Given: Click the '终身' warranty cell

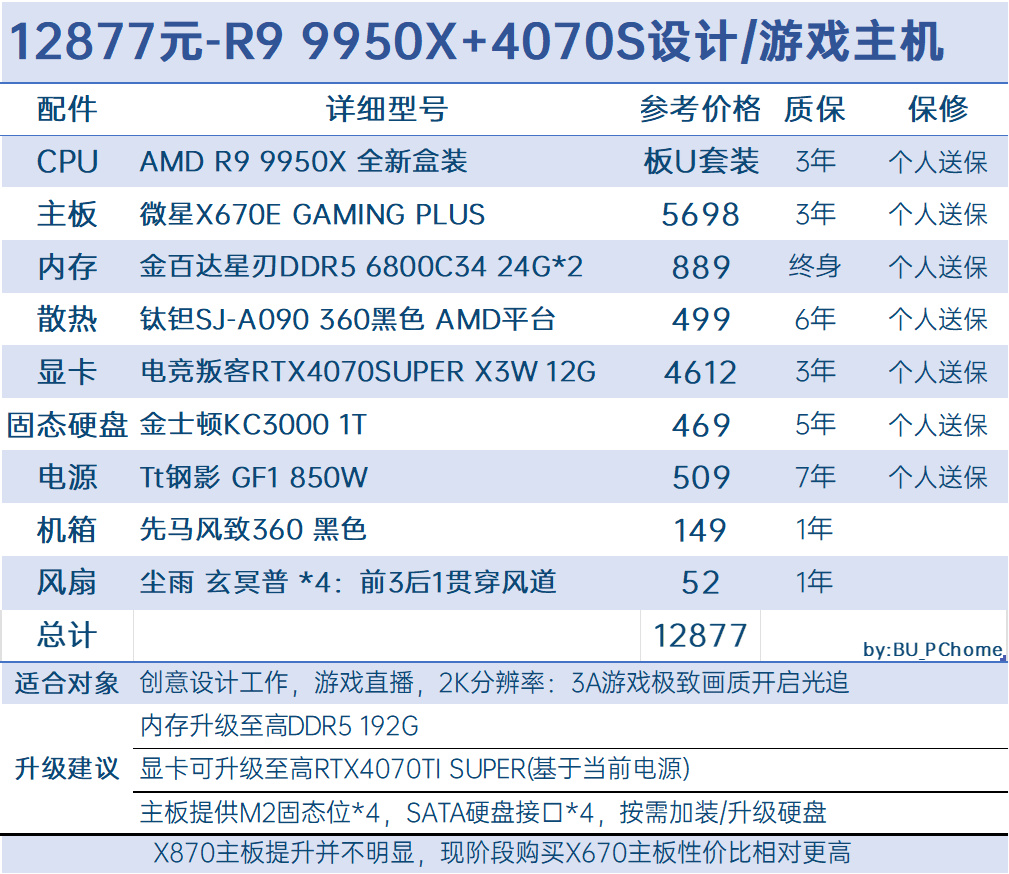Looking at the screenshot, I should [815, 266].
